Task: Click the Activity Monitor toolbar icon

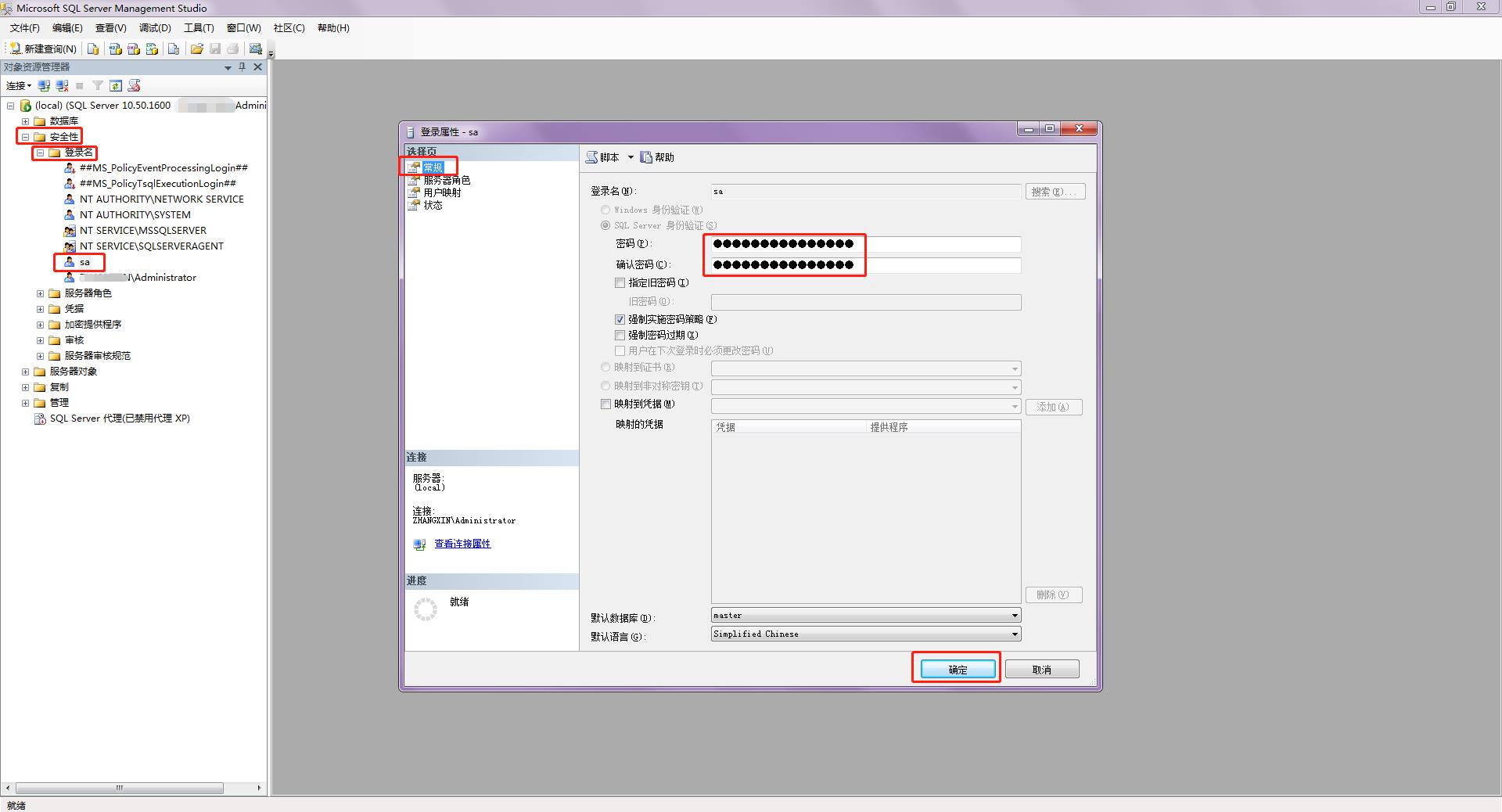Action: tap(256, 49)
